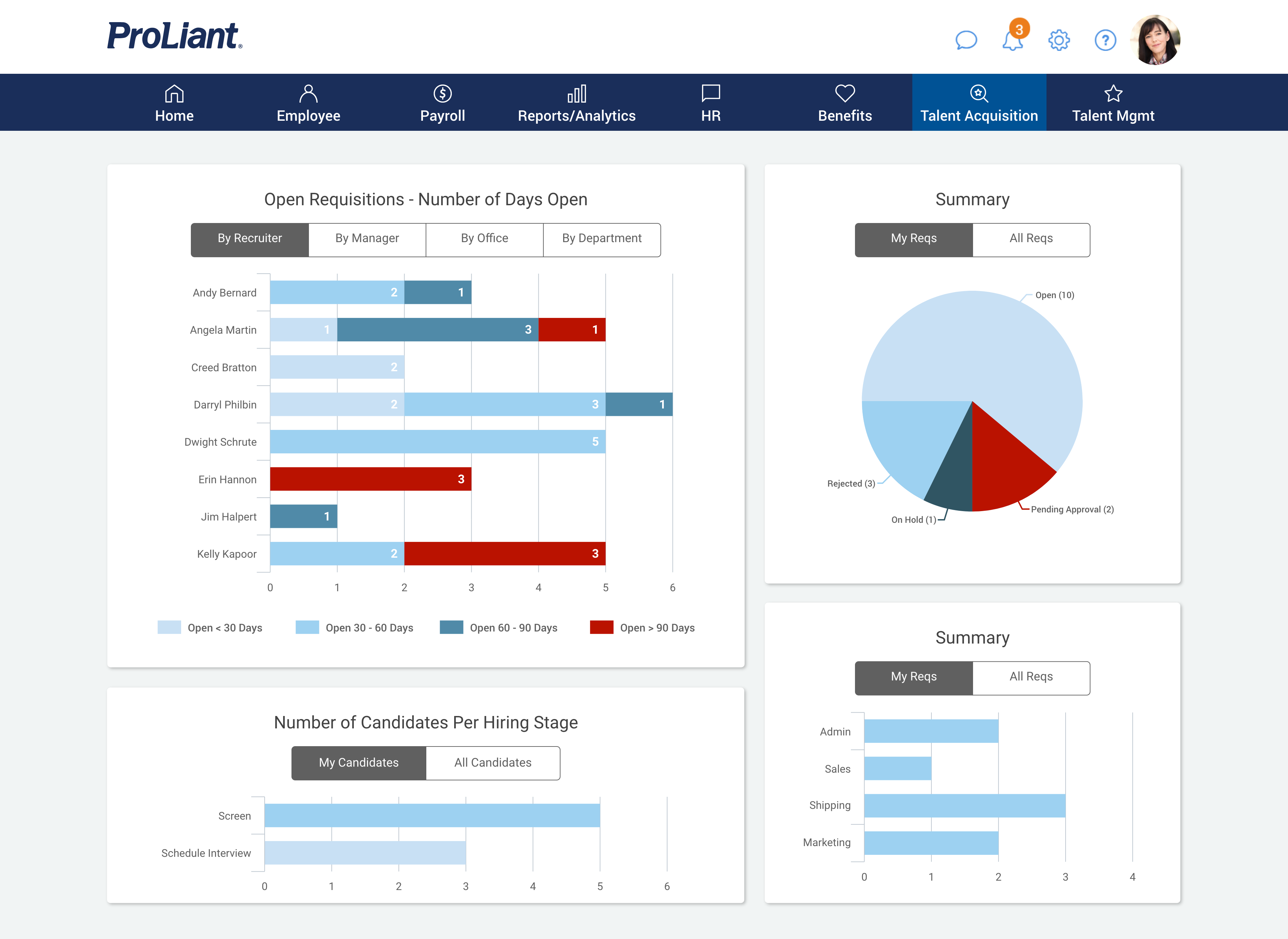The image size is (1288, 939).
Task: Open the chat messages icon
Action: pyautogui.click(x=966, y=40)
